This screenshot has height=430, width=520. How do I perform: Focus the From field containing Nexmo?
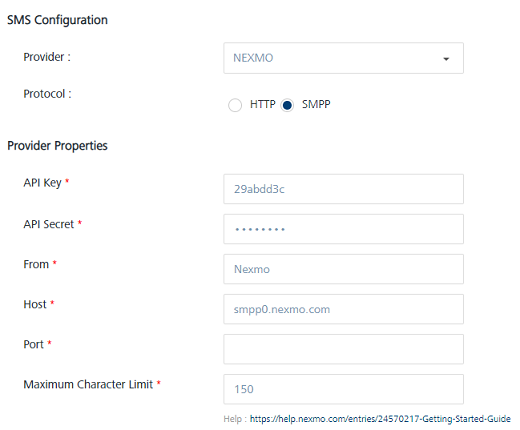click(x=343, y=269)
